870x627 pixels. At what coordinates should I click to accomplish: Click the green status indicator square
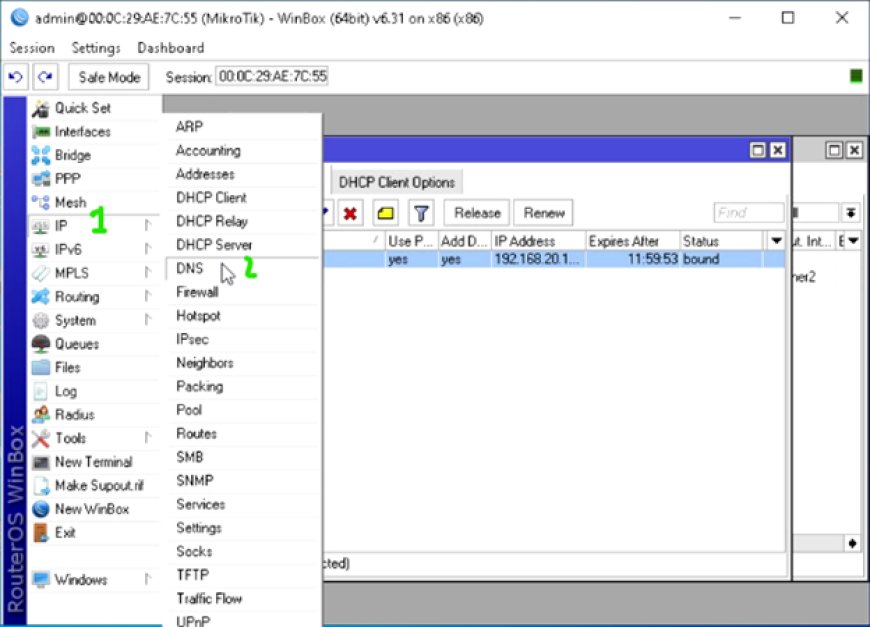pos(856,76)
